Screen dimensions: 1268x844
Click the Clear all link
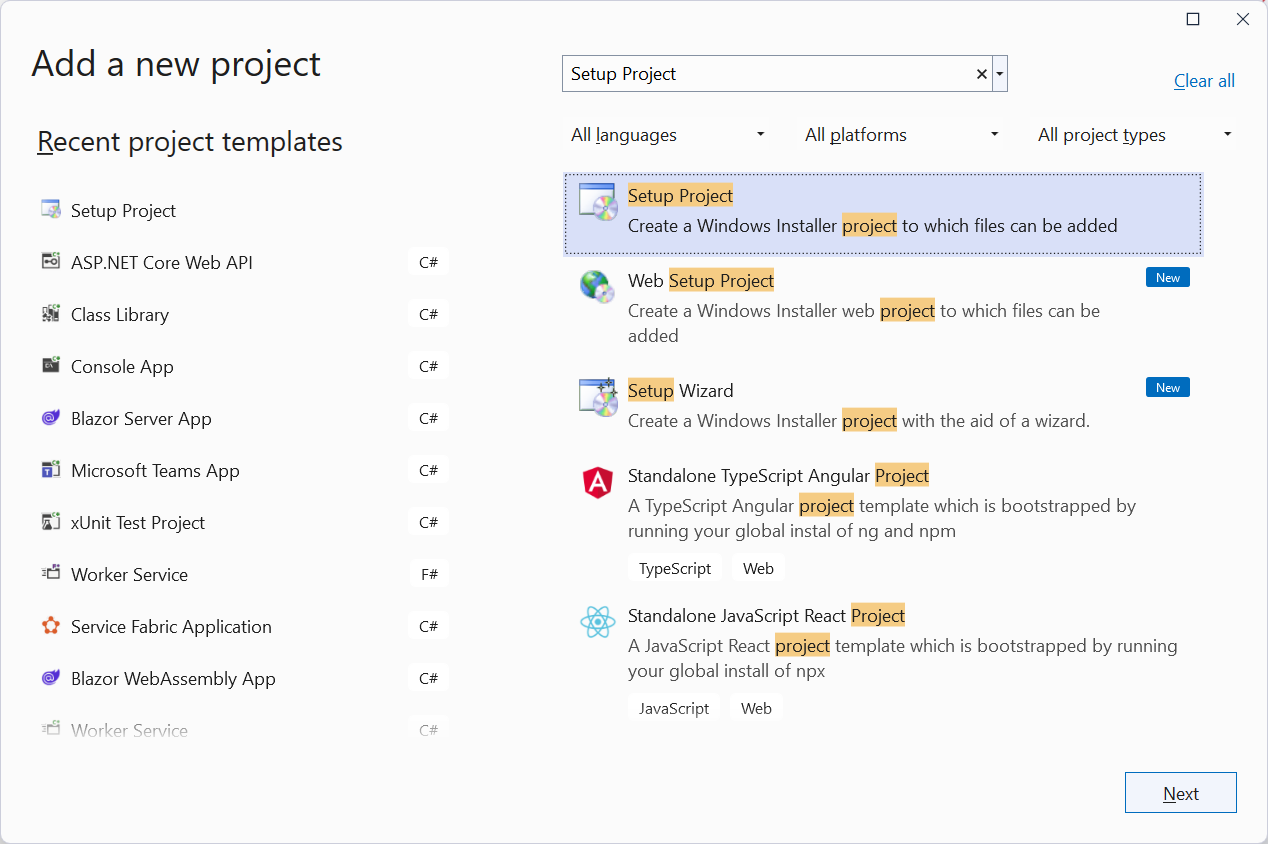(x=1203, y=81)
